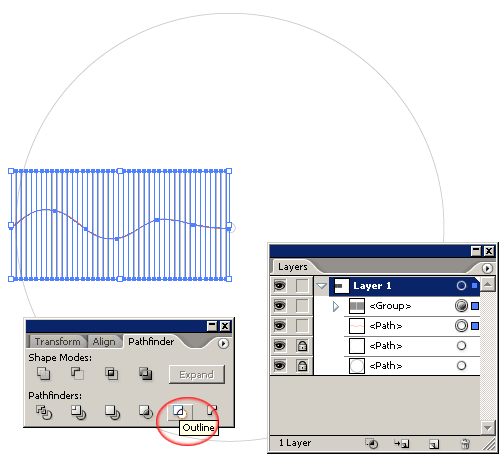Collapse Layer 1 disclosure triangle
The width and height of the screenshot is (500, 460).
tap(321, 286)
